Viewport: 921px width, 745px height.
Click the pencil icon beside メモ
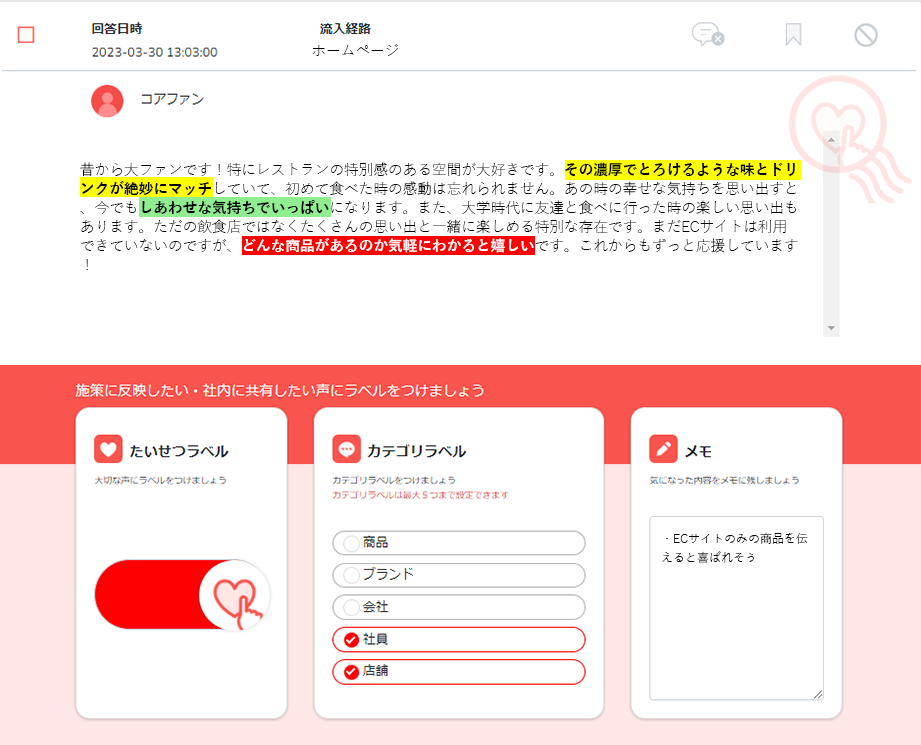[663, 449]
